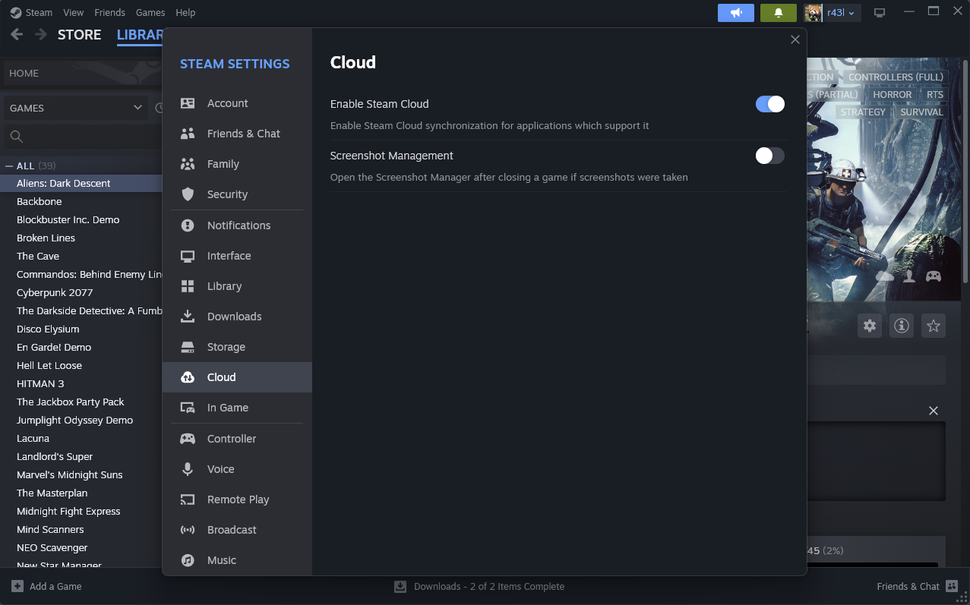
Task: Click the Add a Game button
Action: (x=45, y=586)
